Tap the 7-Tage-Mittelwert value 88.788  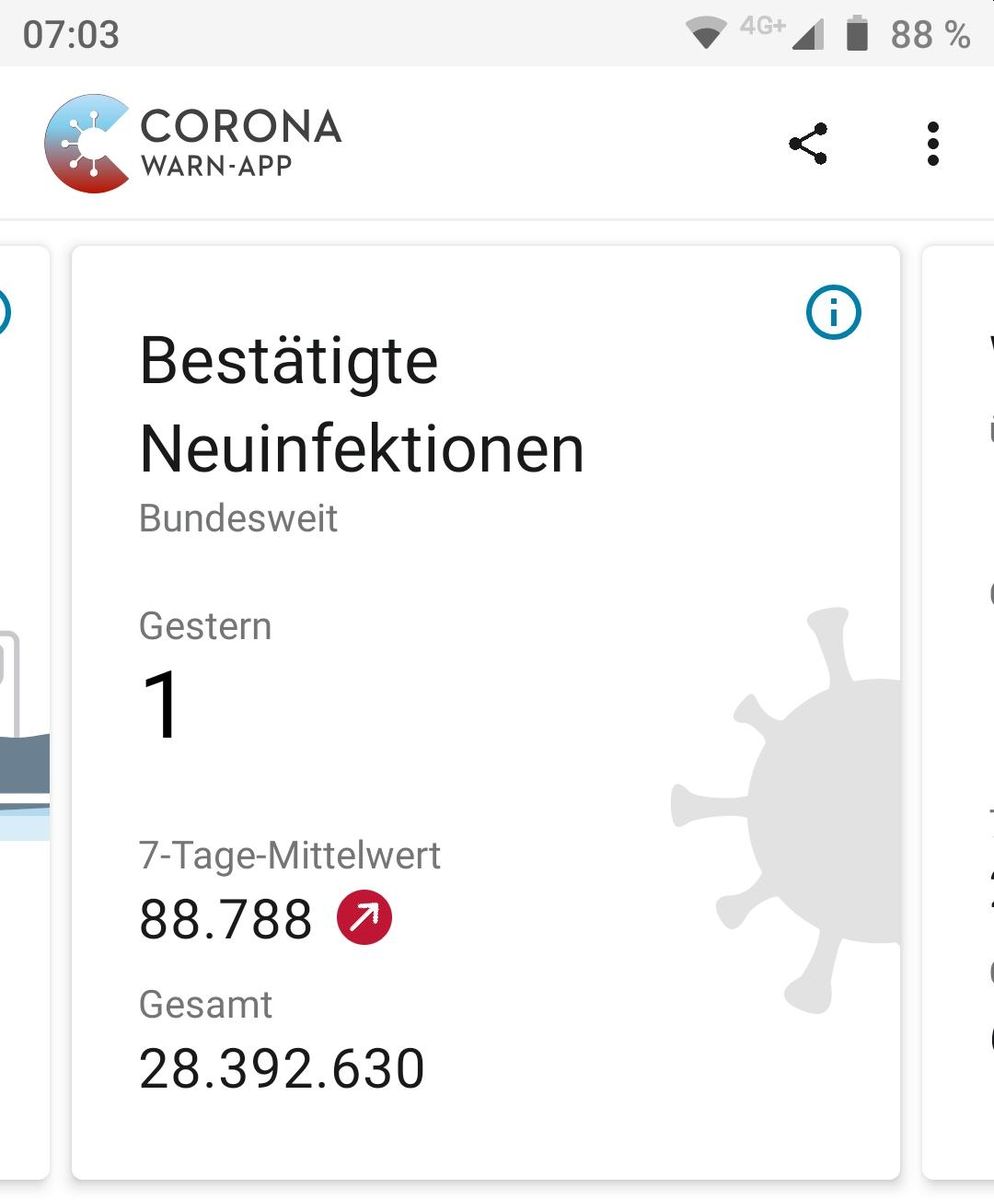click(x=226, y=919)
